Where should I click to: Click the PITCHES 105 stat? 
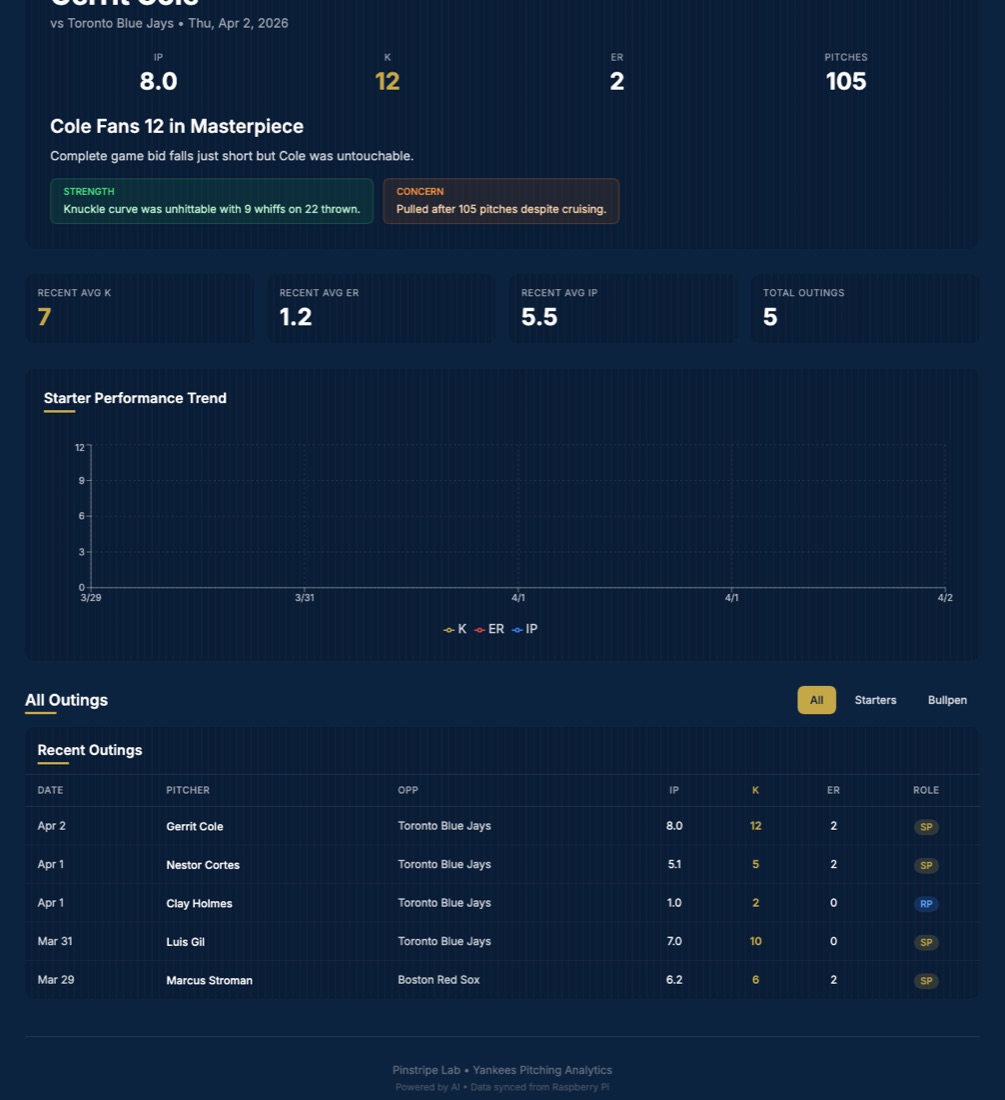(846, 73)
